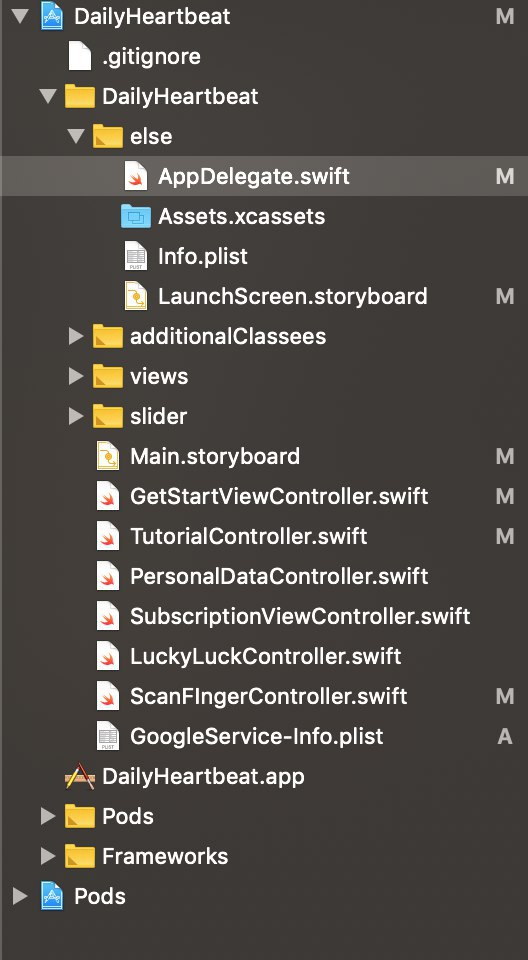The width and height of the screenshot is (528, 960).
Task: Open TutorialController.swift
Action: point(249,536)
